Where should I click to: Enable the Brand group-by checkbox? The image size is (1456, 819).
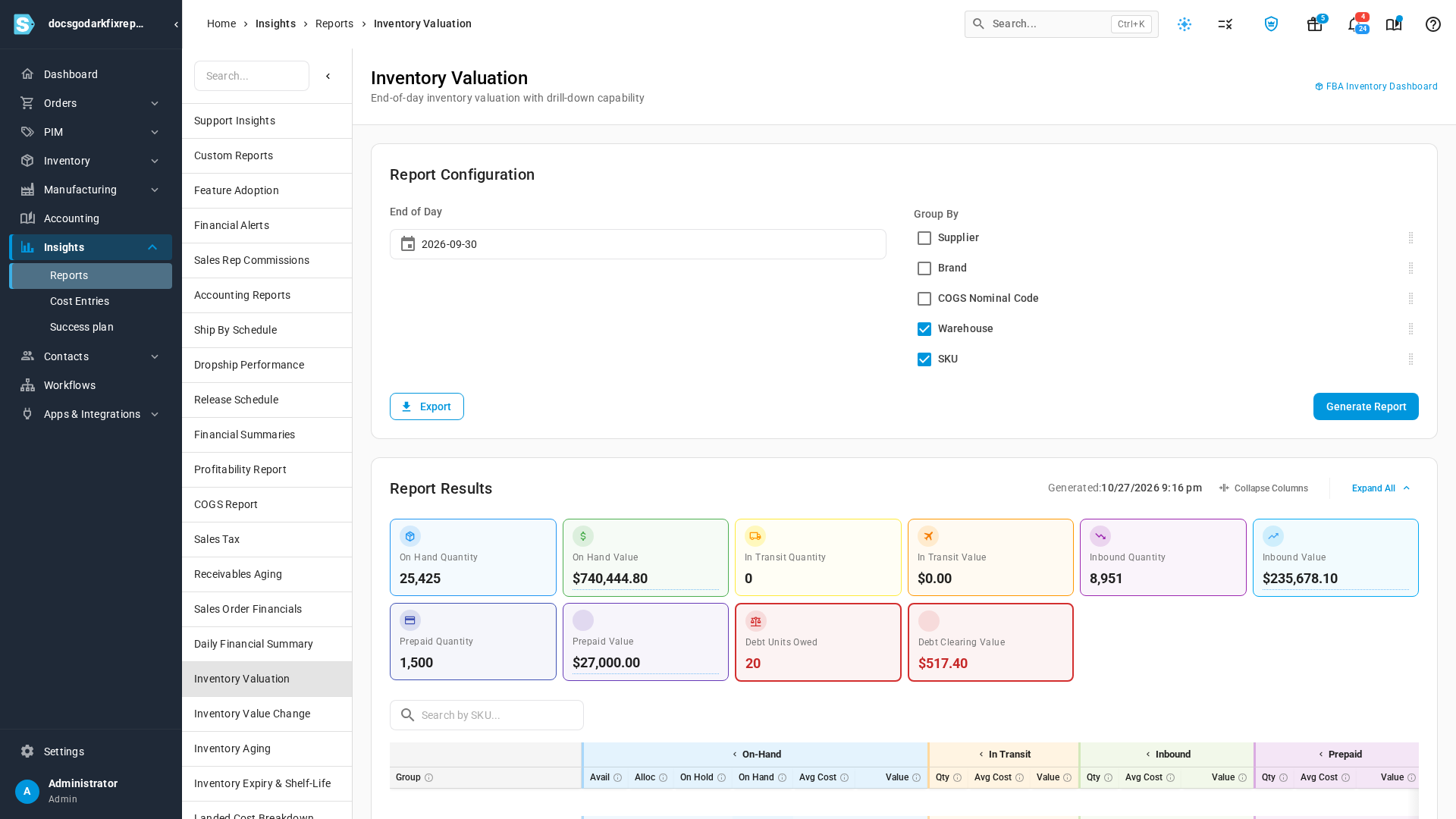[x=924, y=268]
